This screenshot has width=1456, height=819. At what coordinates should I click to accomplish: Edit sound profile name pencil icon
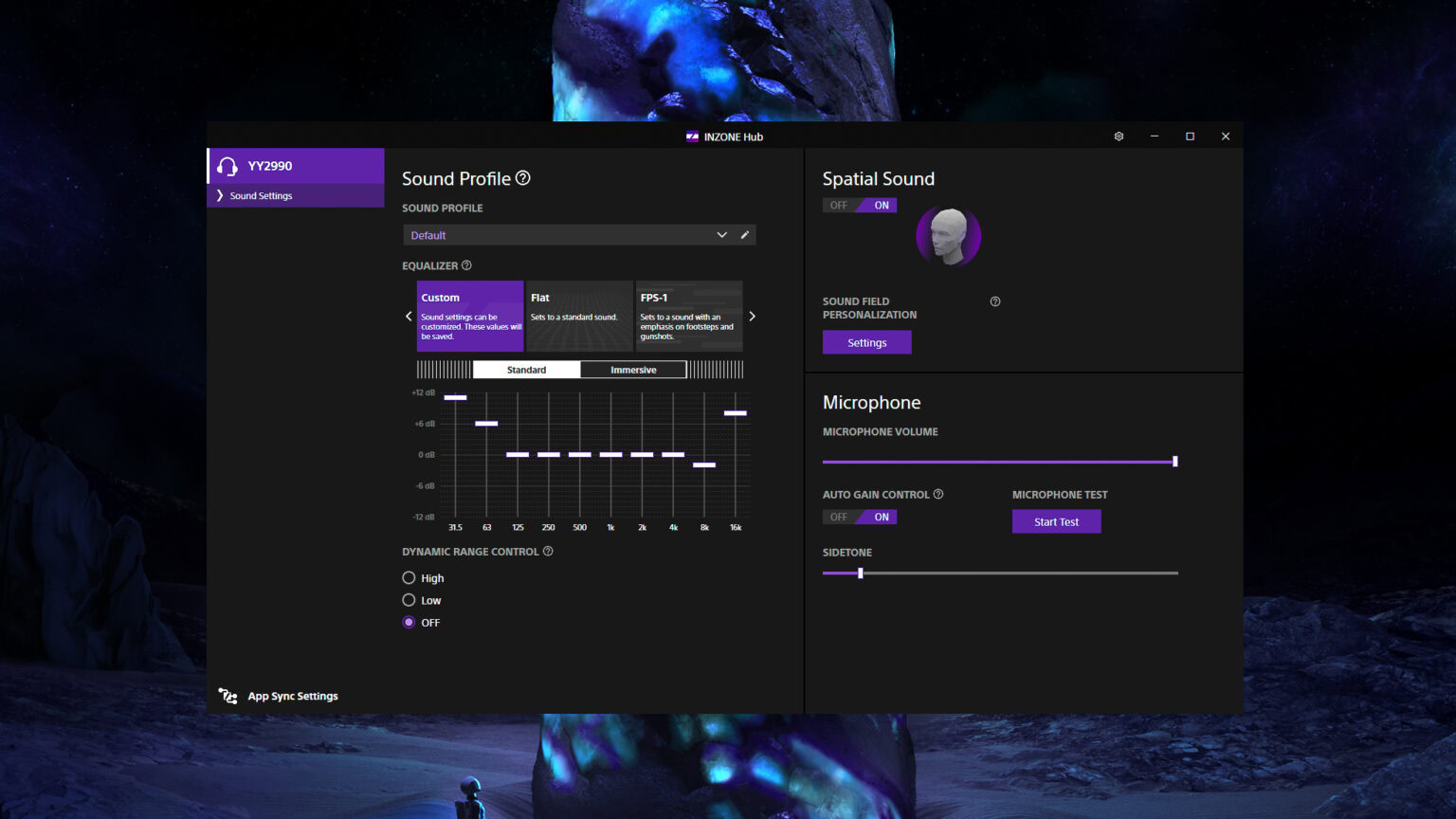click(x=745, y=235)
